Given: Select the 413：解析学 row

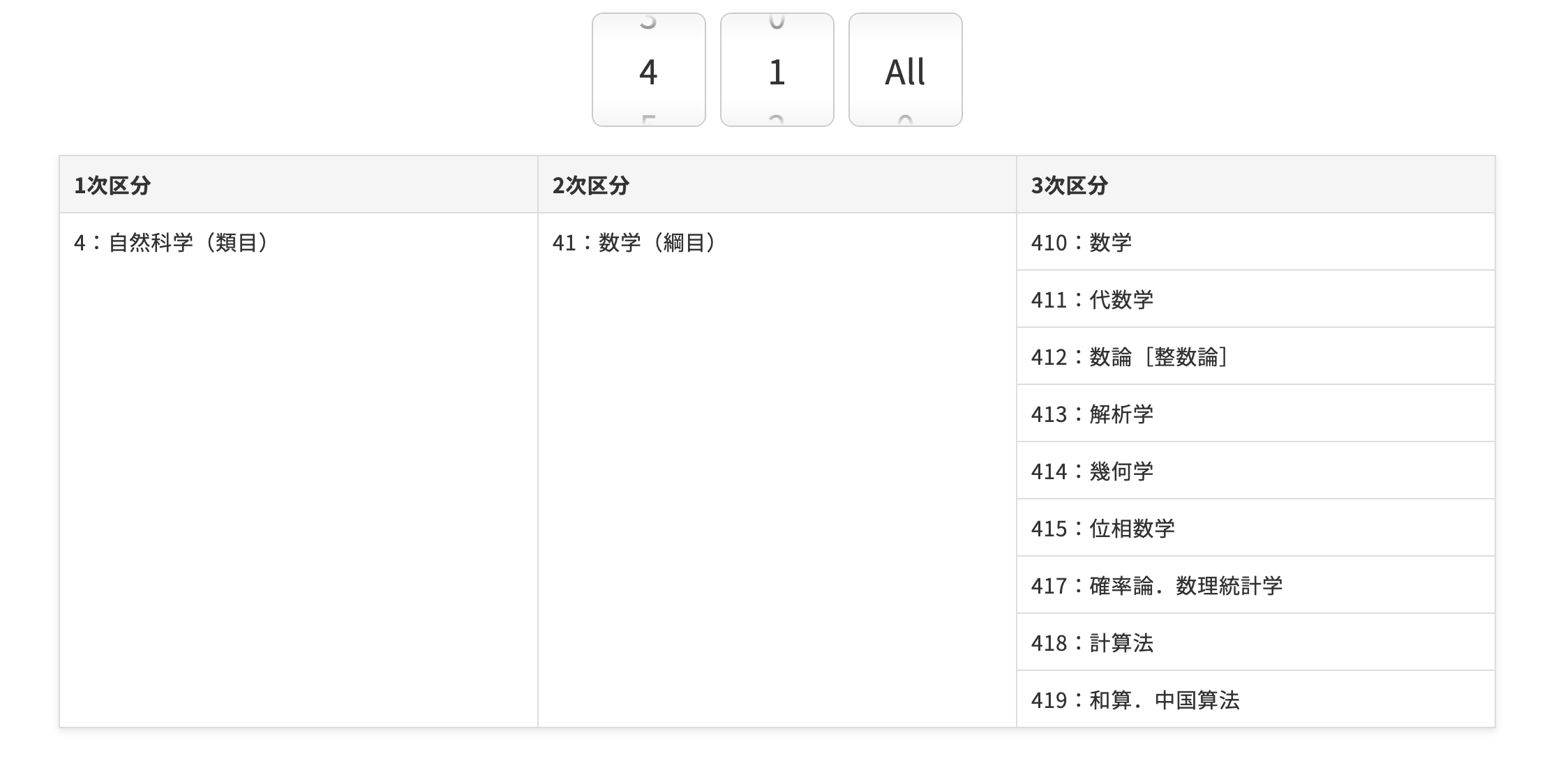Looking at the screenshot, I should 1092,414.
